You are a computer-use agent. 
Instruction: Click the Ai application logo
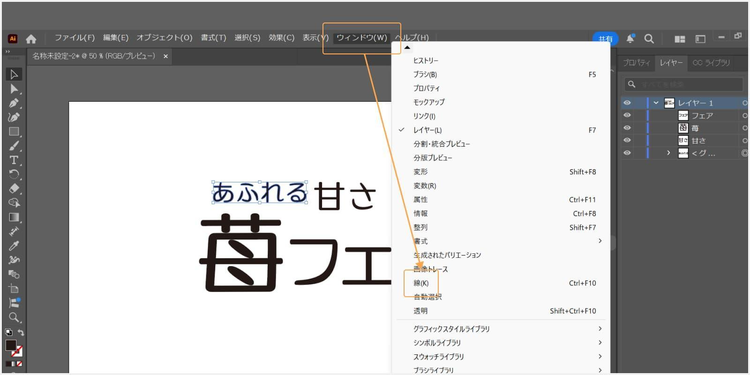[x=13, y=39]
